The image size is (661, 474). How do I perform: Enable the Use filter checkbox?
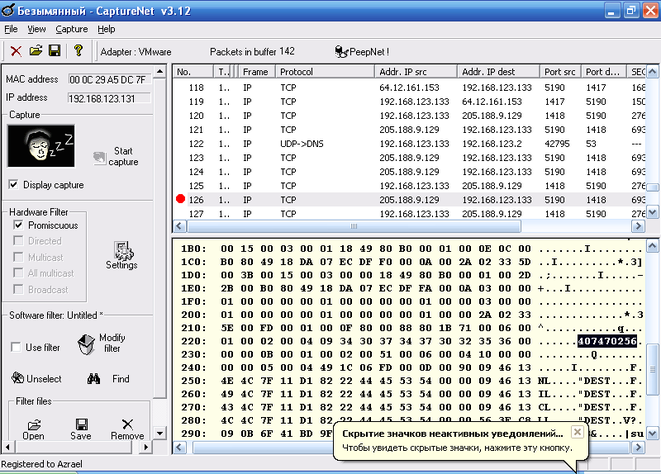[x=17, y=347]
